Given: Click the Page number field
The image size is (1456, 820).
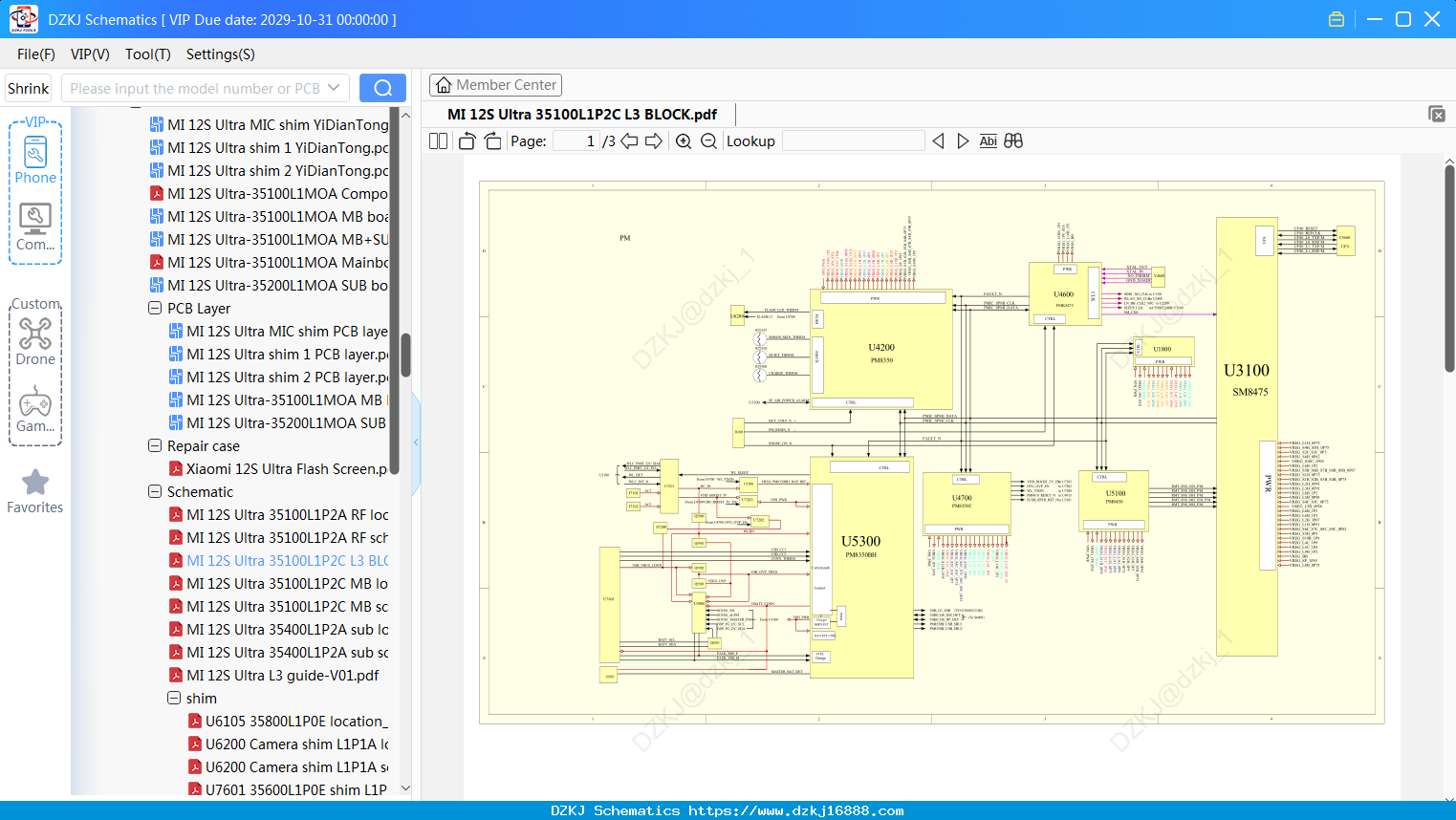Looking at the screenshot, I should coord(576,141).
